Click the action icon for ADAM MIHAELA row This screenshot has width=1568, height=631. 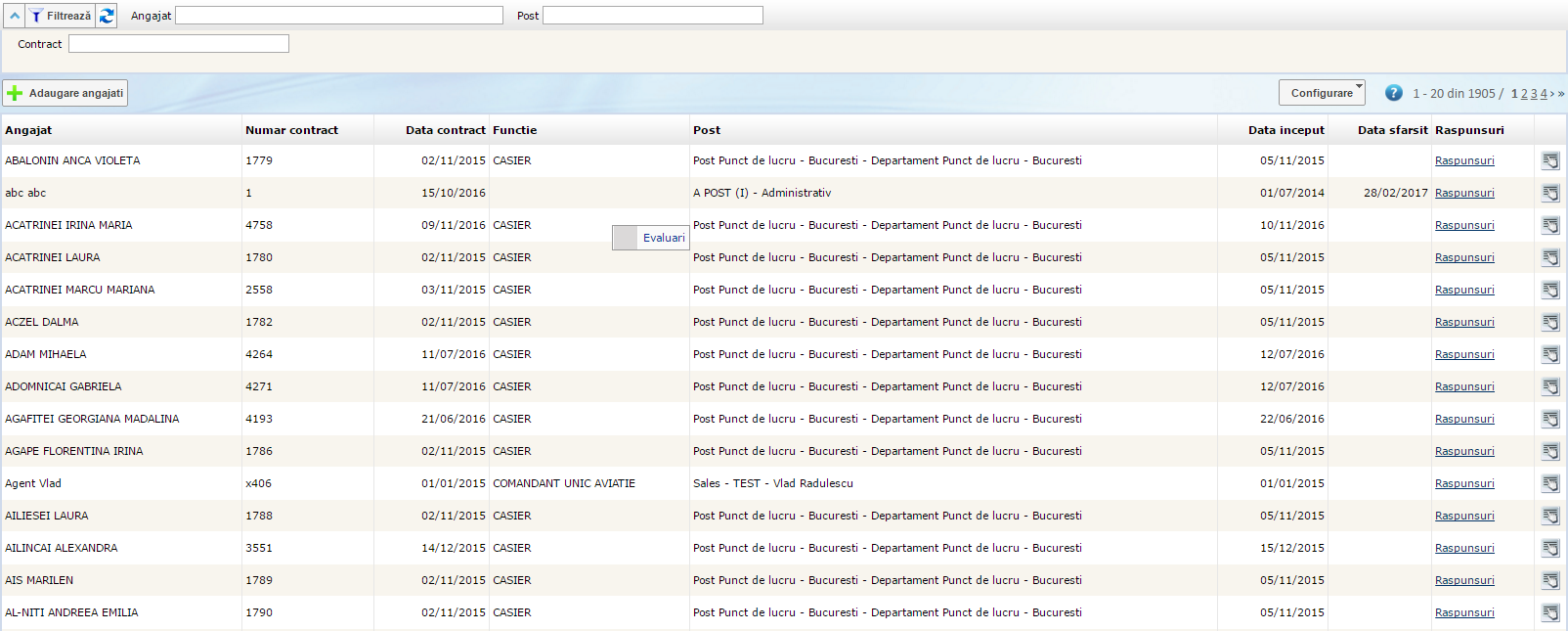coord(1550,355)
